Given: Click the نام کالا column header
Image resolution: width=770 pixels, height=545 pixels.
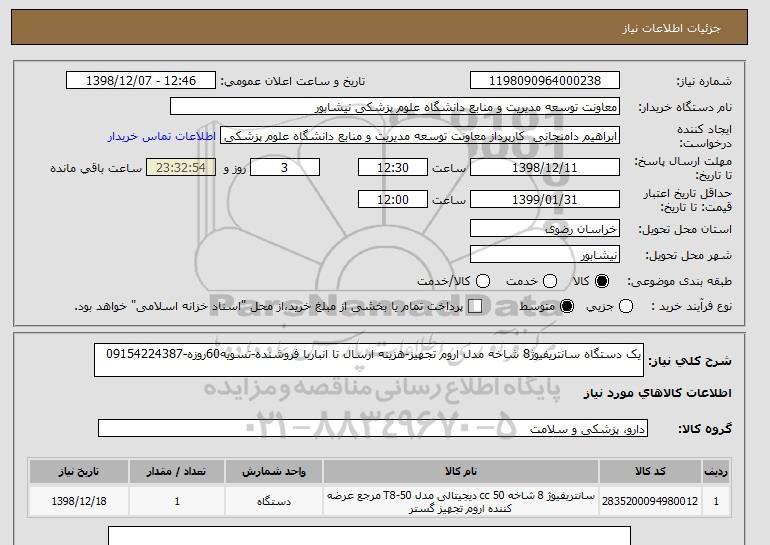Looking at the screenshot, I should 461,471.
